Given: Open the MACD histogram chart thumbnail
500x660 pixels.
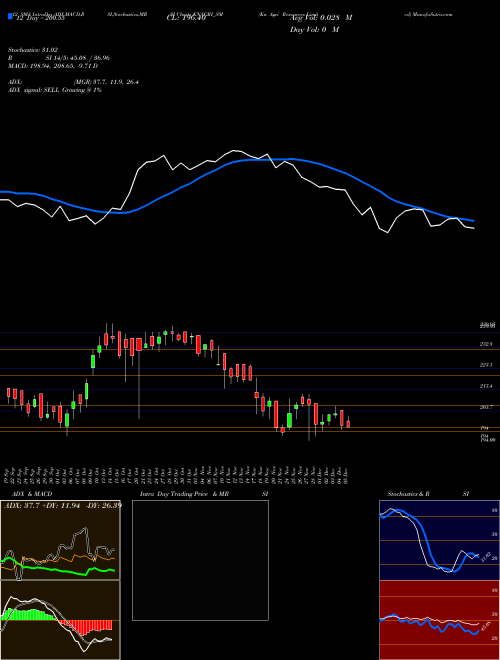Looking at the screenshot, I should click(x=60, y=620).
